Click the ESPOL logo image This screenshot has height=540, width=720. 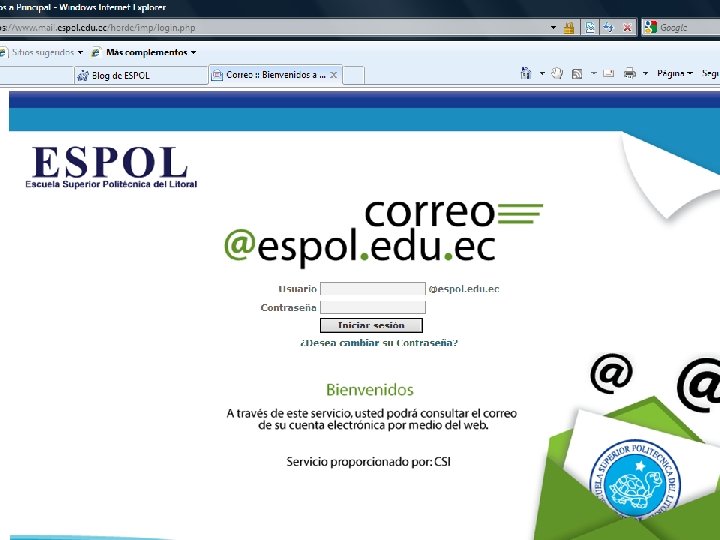[x=111, y=167]
